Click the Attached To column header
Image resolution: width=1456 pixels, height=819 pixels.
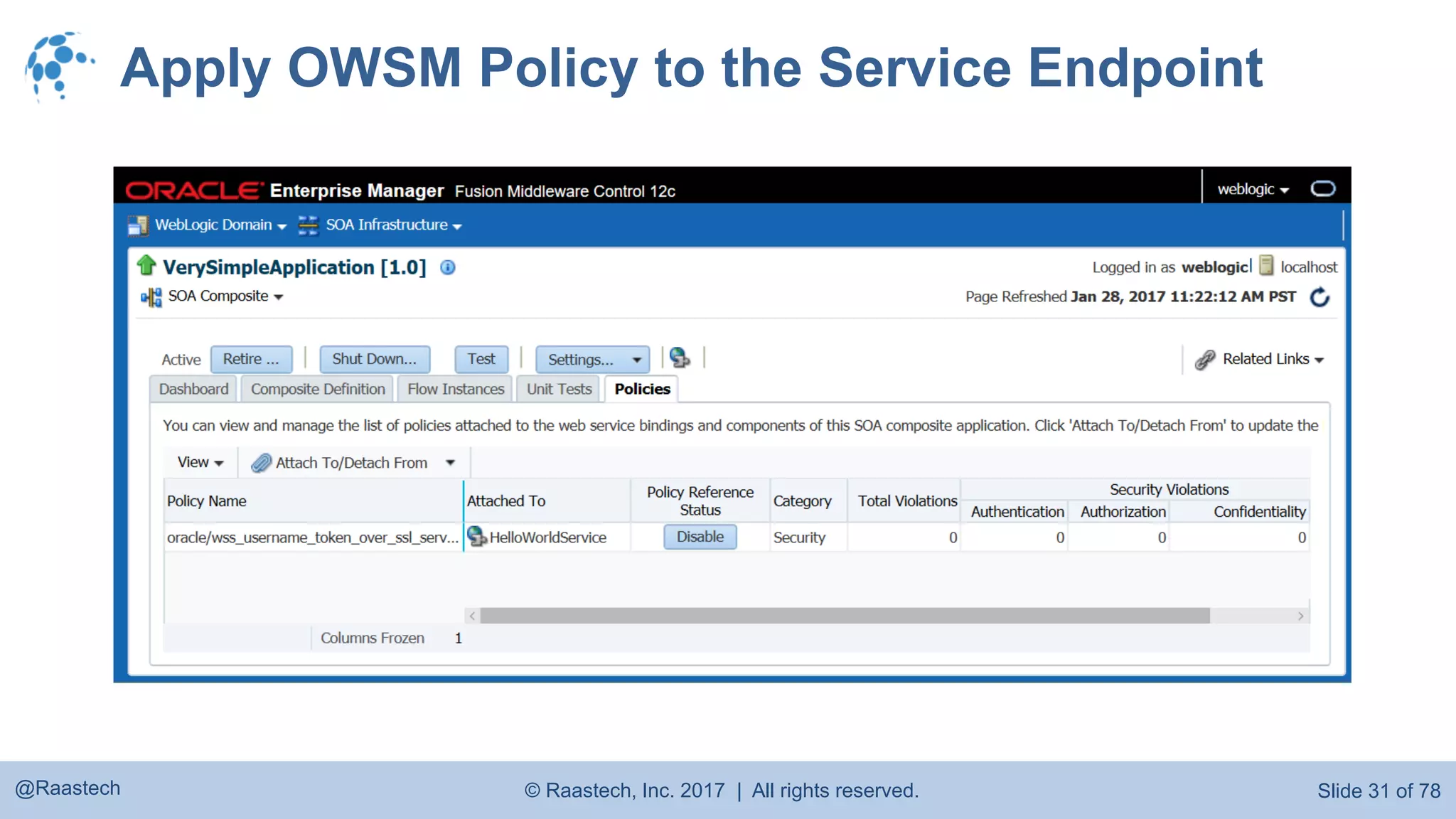tap(547, 501)
